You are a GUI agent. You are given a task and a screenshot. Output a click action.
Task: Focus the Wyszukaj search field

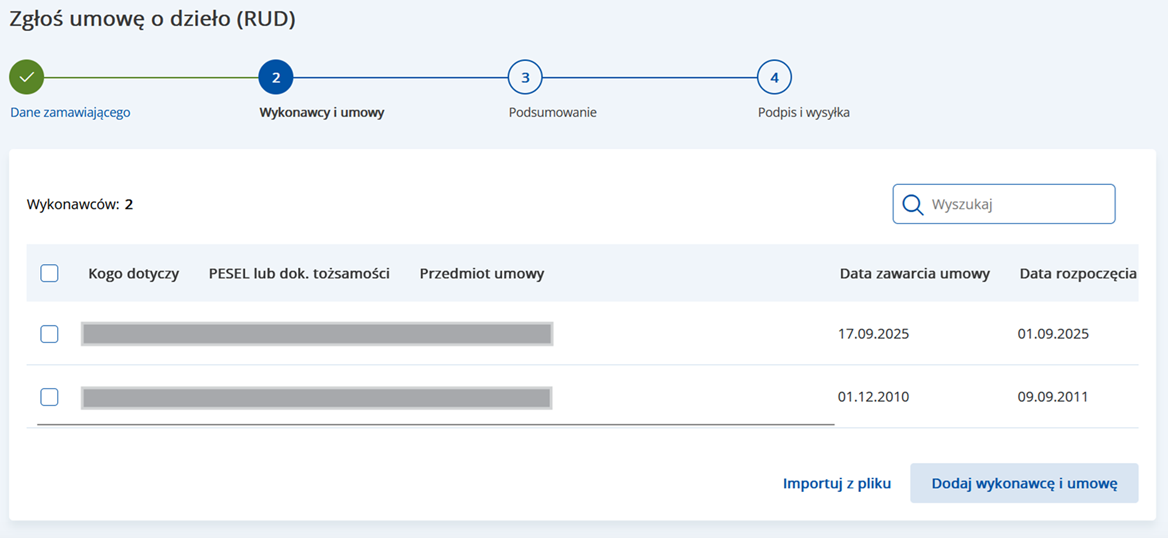[1015, 204]
